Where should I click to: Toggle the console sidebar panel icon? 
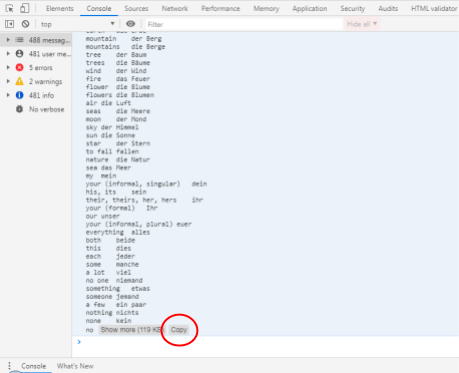click(9, 24)
